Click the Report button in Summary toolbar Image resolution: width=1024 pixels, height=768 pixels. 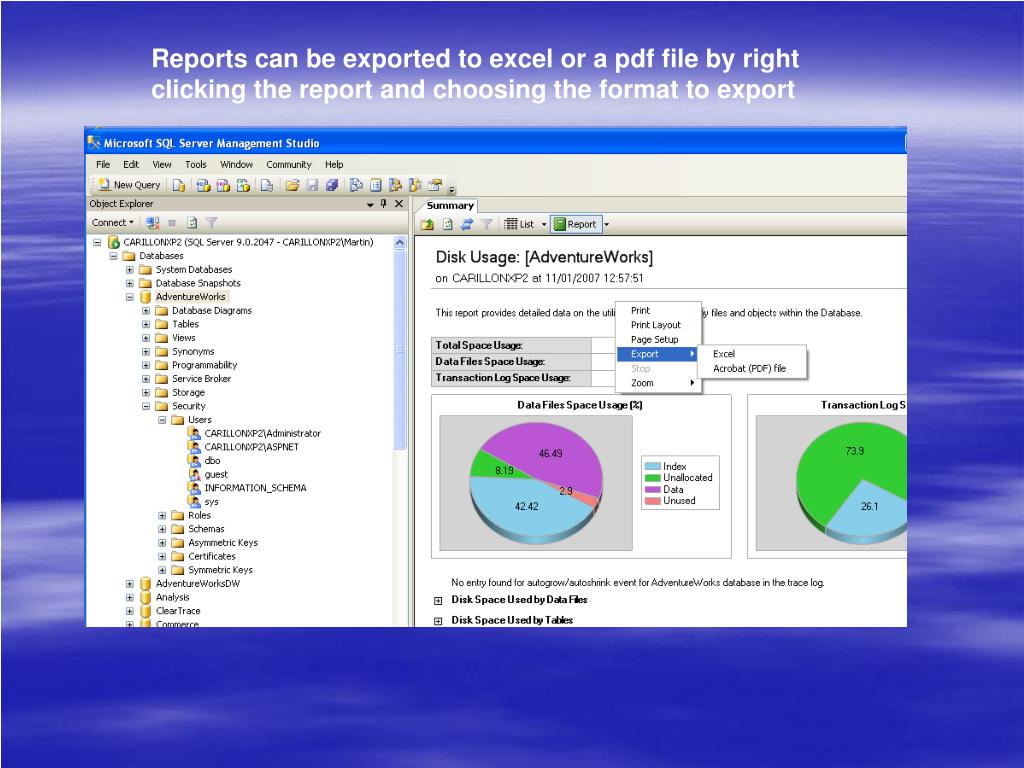coord(575,225)
